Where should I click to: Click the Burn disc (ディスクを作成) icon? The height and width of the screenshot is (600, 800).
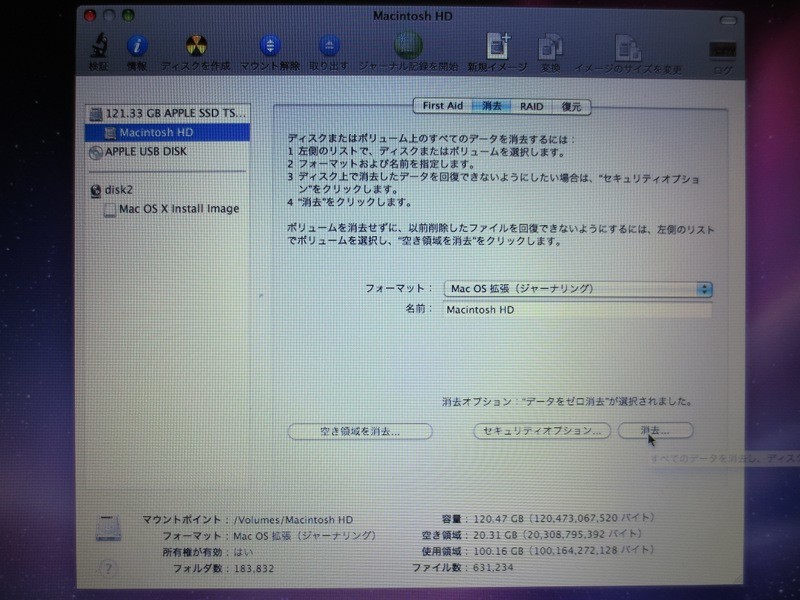tap(196, 46)
